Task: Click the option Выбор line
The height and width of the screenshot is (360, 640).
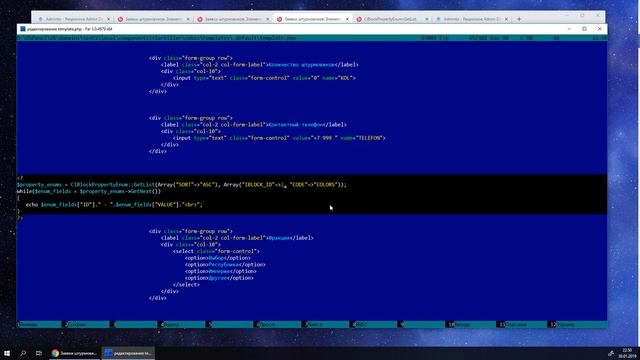Action: 218,258
